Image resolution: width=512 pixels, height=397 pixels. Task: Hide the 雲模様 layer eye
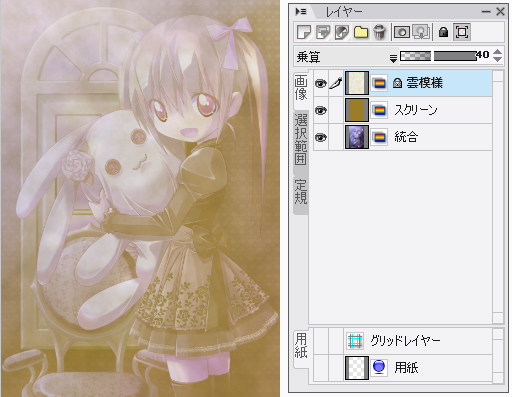321,83
